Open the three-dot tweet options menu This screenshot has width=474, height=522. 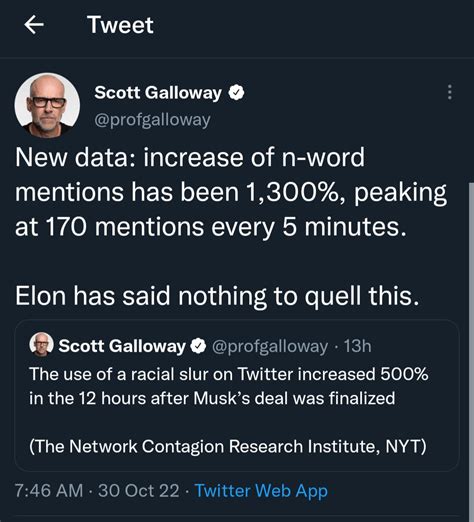point(450,92)
